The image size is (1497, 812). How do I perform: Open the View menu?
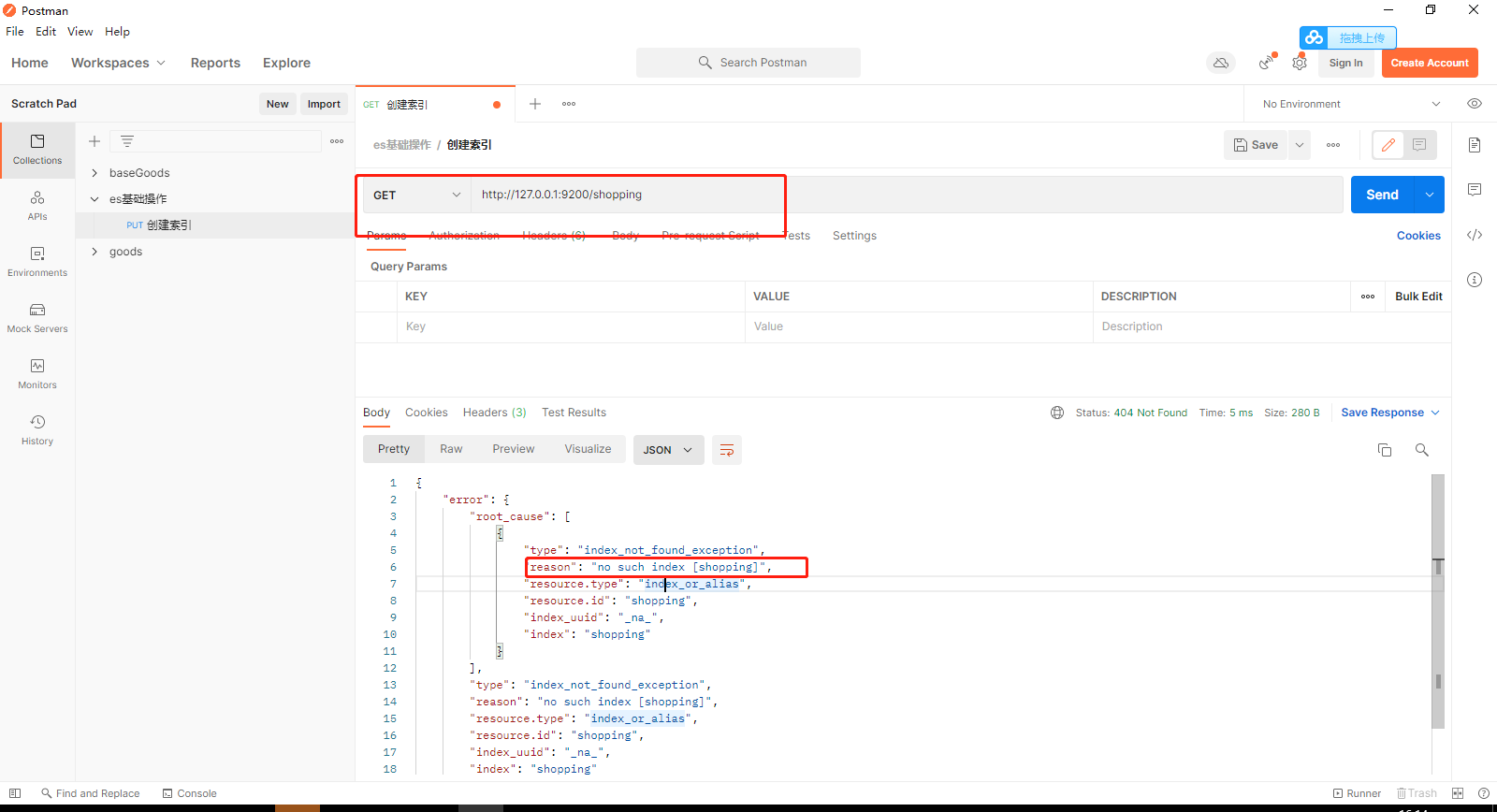point(80,32)
